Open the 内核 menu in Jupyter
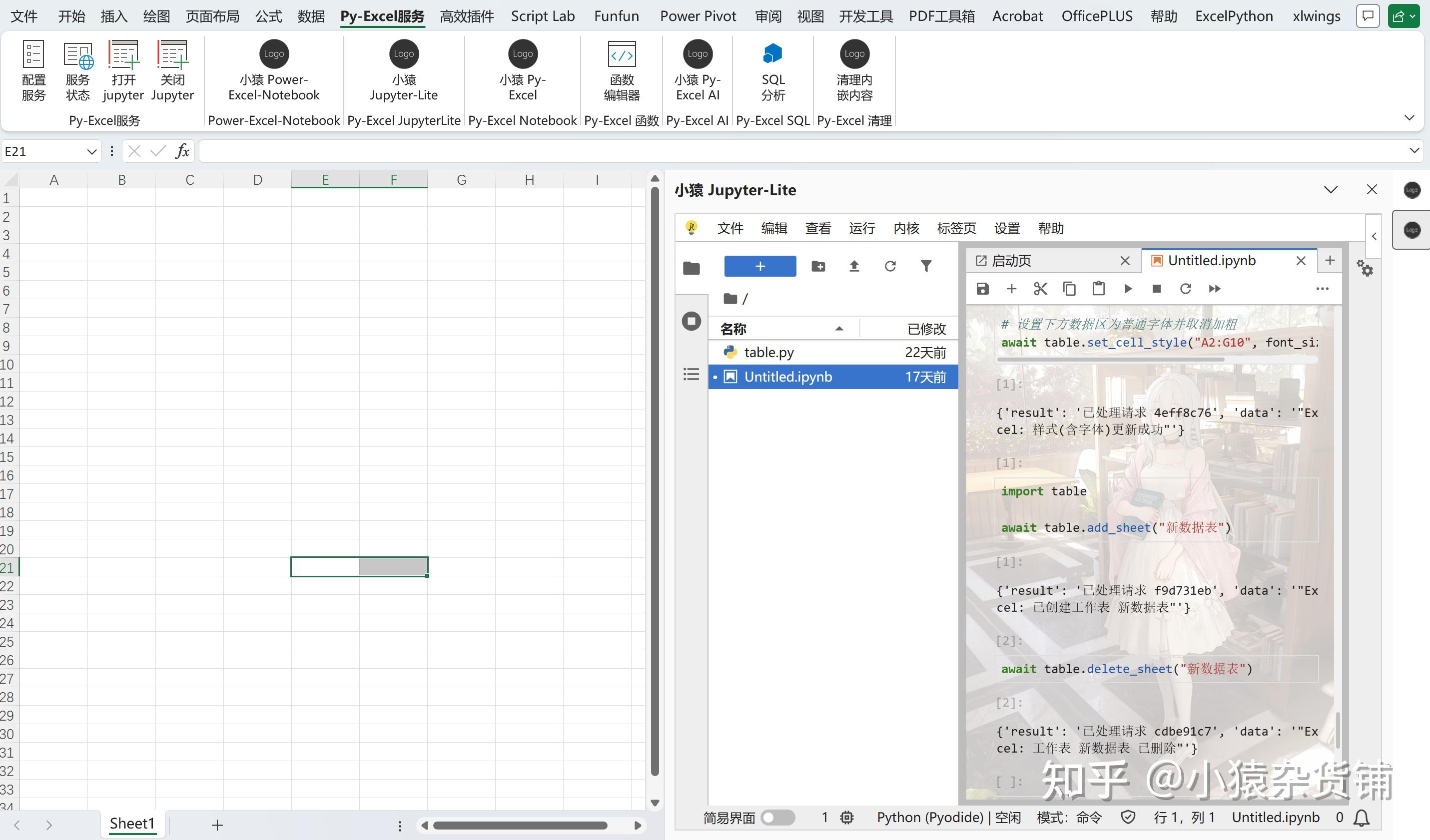This screenshot has height=840, width=1430. (x=906, y=229)
